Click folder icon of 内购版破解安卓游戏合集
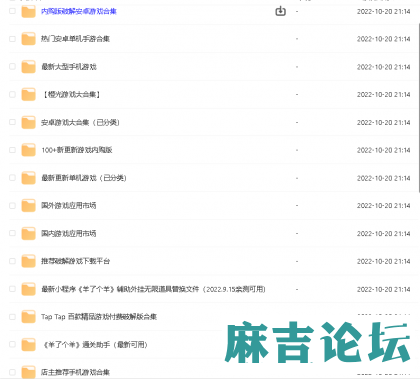This screenshot has width=420, height=379. pyautogui.click(x=28, y=11)
